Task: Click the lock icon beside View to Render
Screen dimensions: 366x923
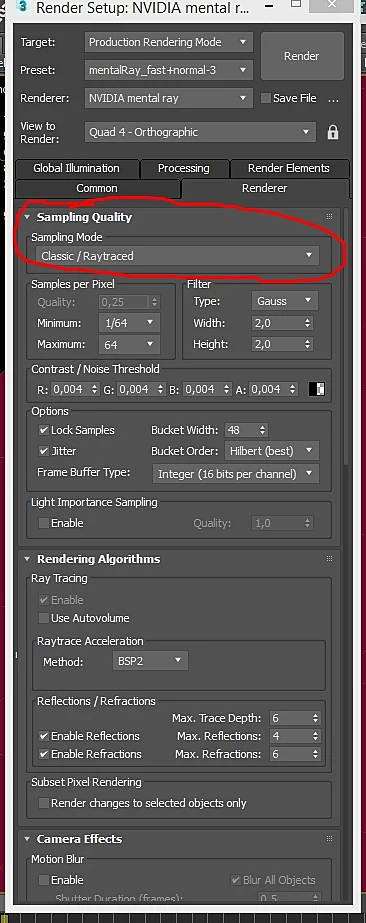Action: pos(333,132)
